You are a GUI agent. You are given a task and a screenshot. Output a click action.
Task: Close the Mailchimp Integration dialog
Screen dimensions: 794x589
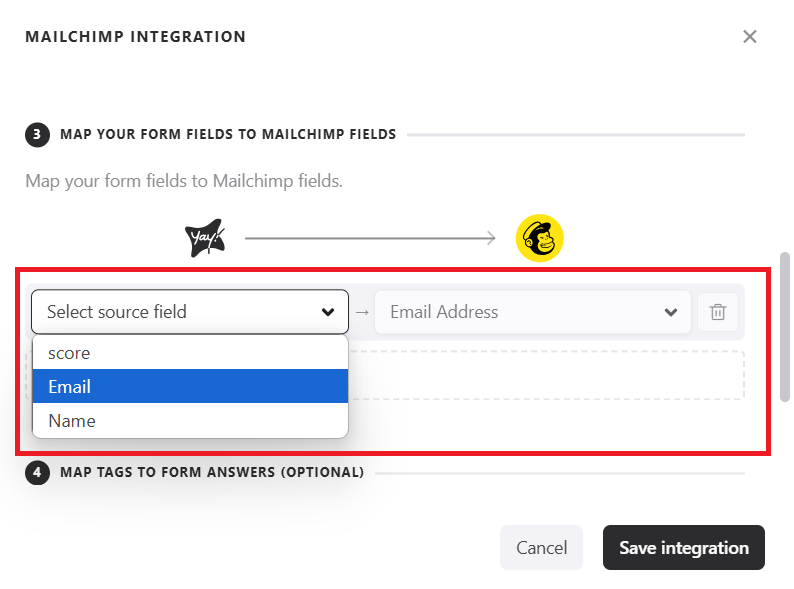tap(750, 37)
